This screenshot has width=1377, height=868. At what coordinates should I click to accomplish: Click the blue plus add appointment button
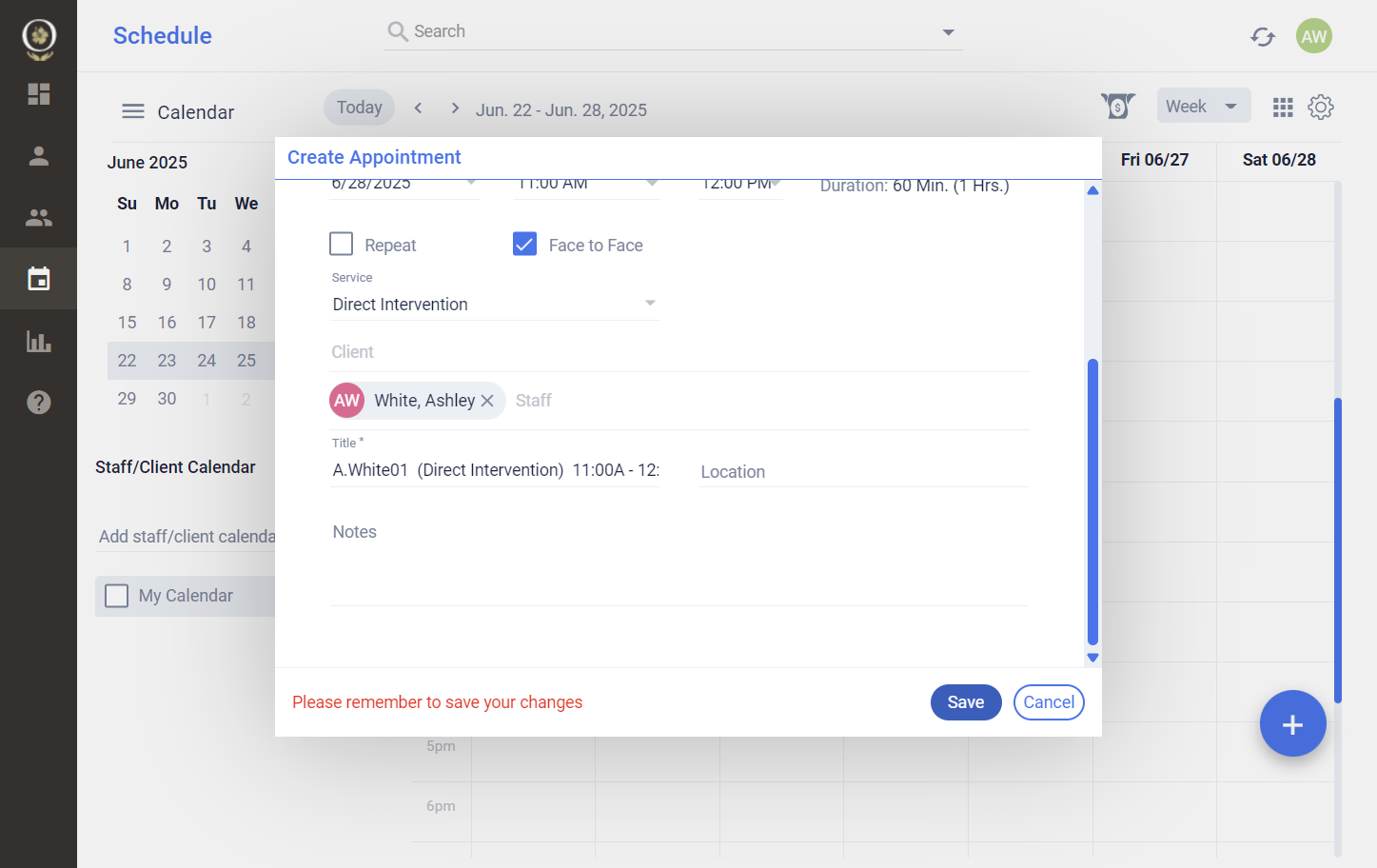[x=1292, y=724]
